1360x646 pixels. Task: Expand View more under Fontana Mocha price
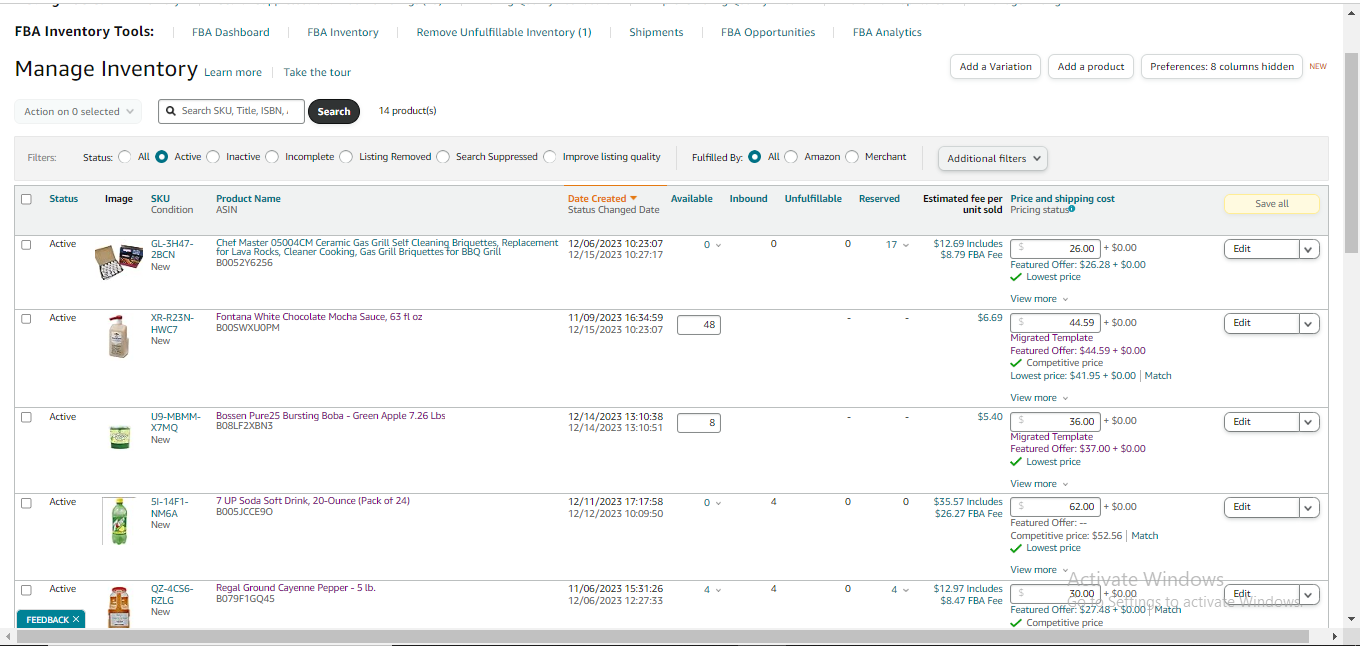point(1039,398)
